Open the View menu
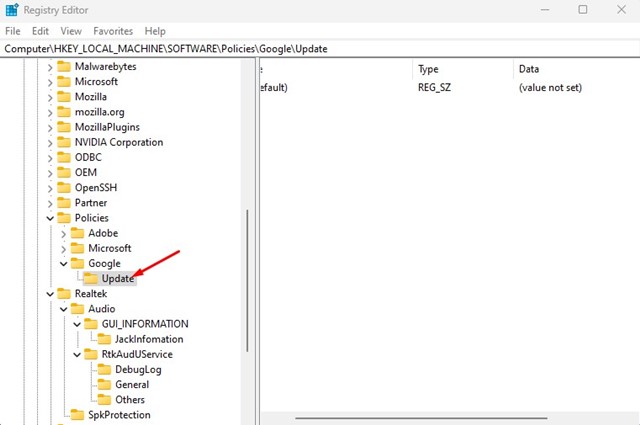The image size is (640, 425). (71, 31)
